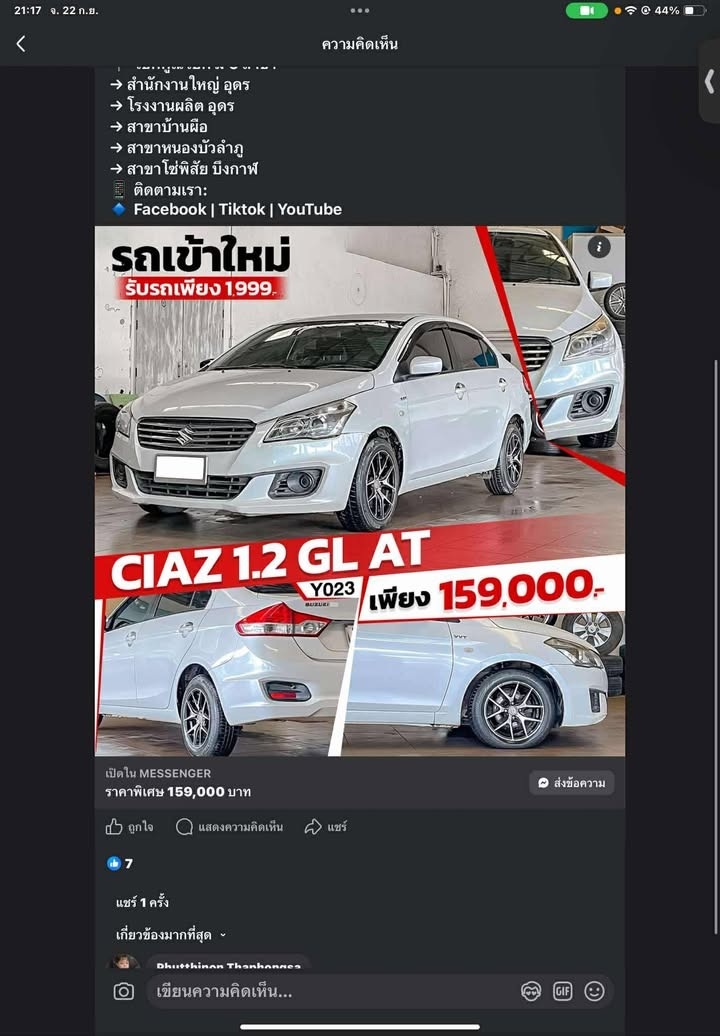Tap the แสดงความคิดเห็น comment bubble
This screenshot has height=1036, width=720.
(x=229, y=827)
